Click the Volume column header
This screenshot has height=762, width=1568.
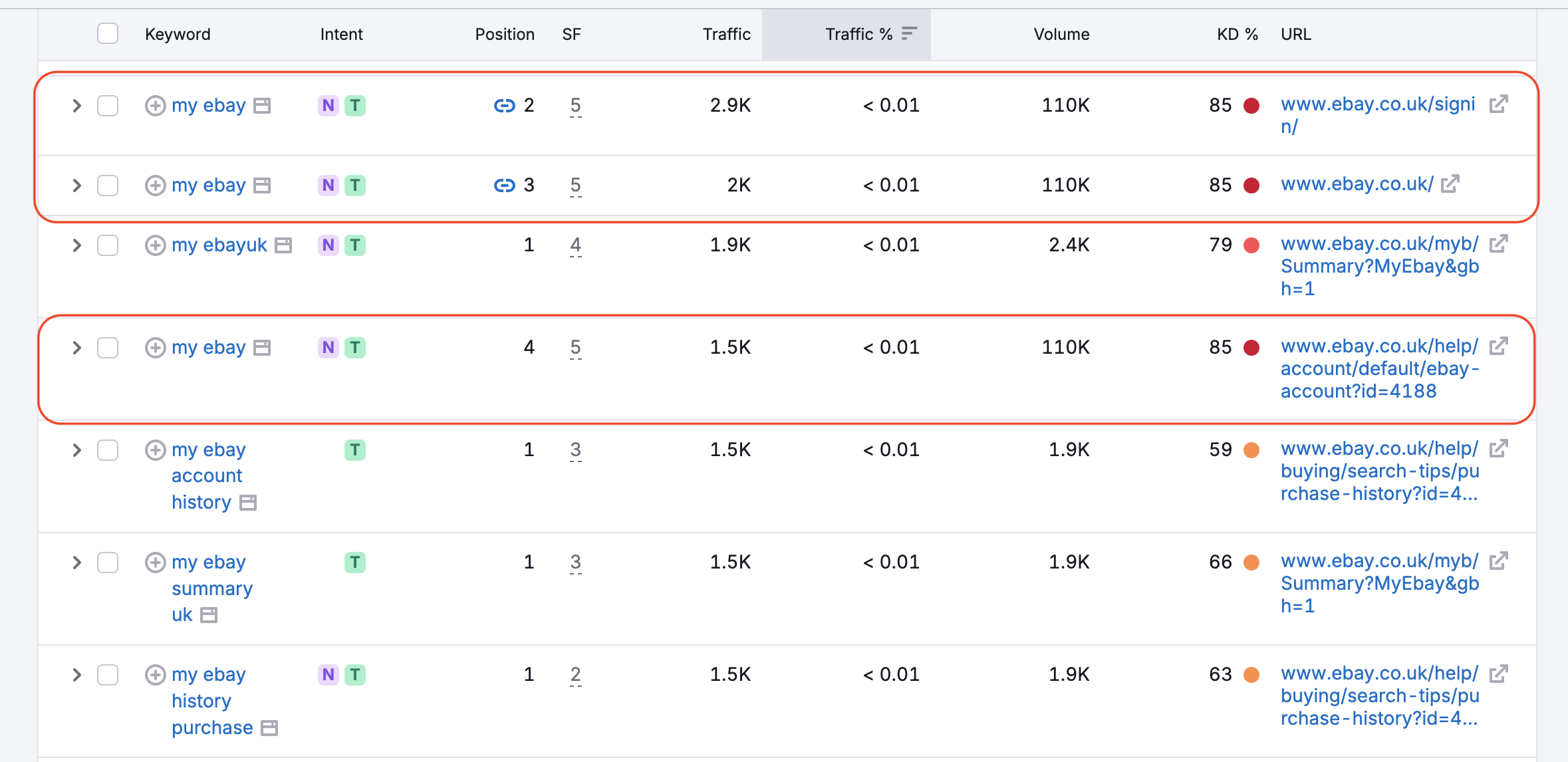[1061, 33]
